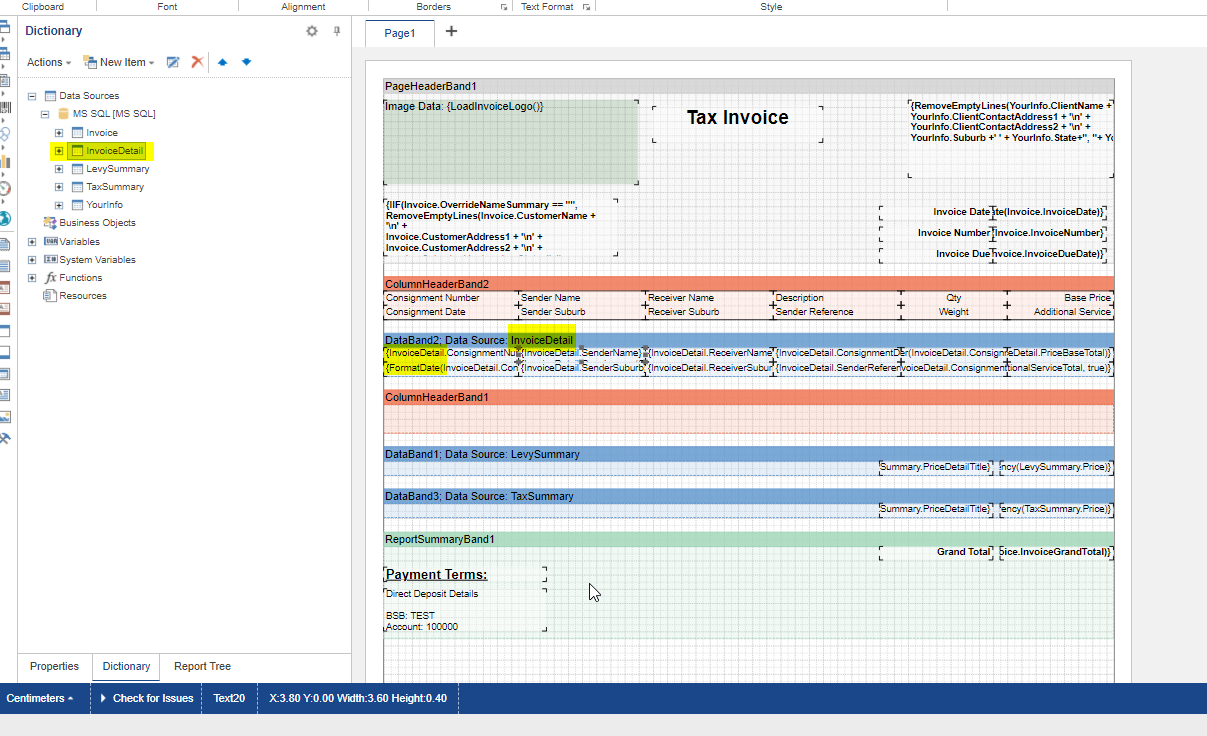Expand the InvoiceDetail data source
The image size is (1207, 736).
59,151
